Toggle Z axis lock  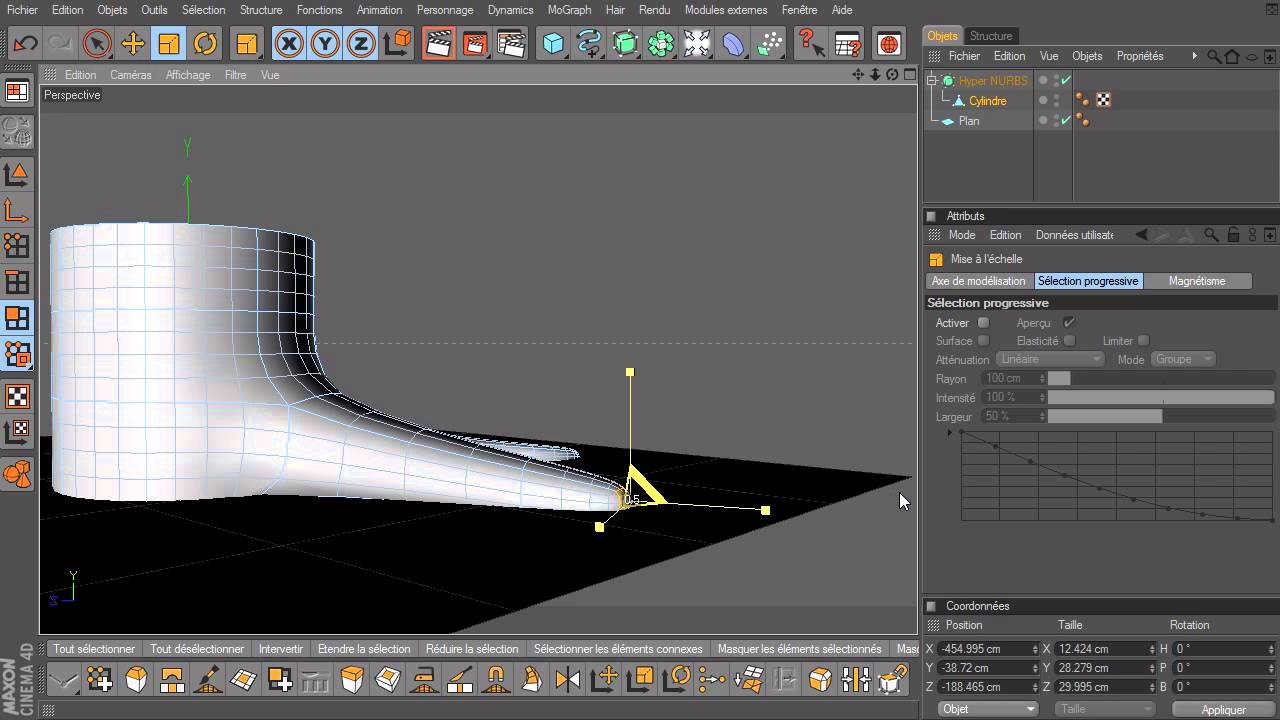pyautogui.click(x=361, y=43)
